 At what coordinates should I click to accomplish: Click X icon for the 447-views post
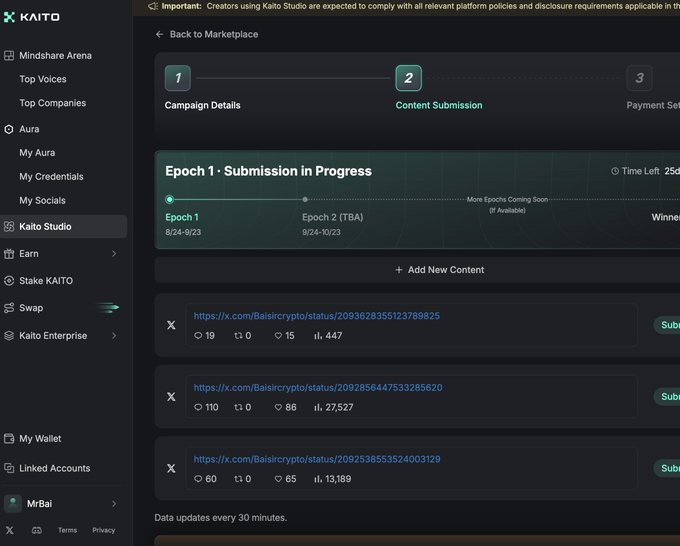(x=171, y=325)
